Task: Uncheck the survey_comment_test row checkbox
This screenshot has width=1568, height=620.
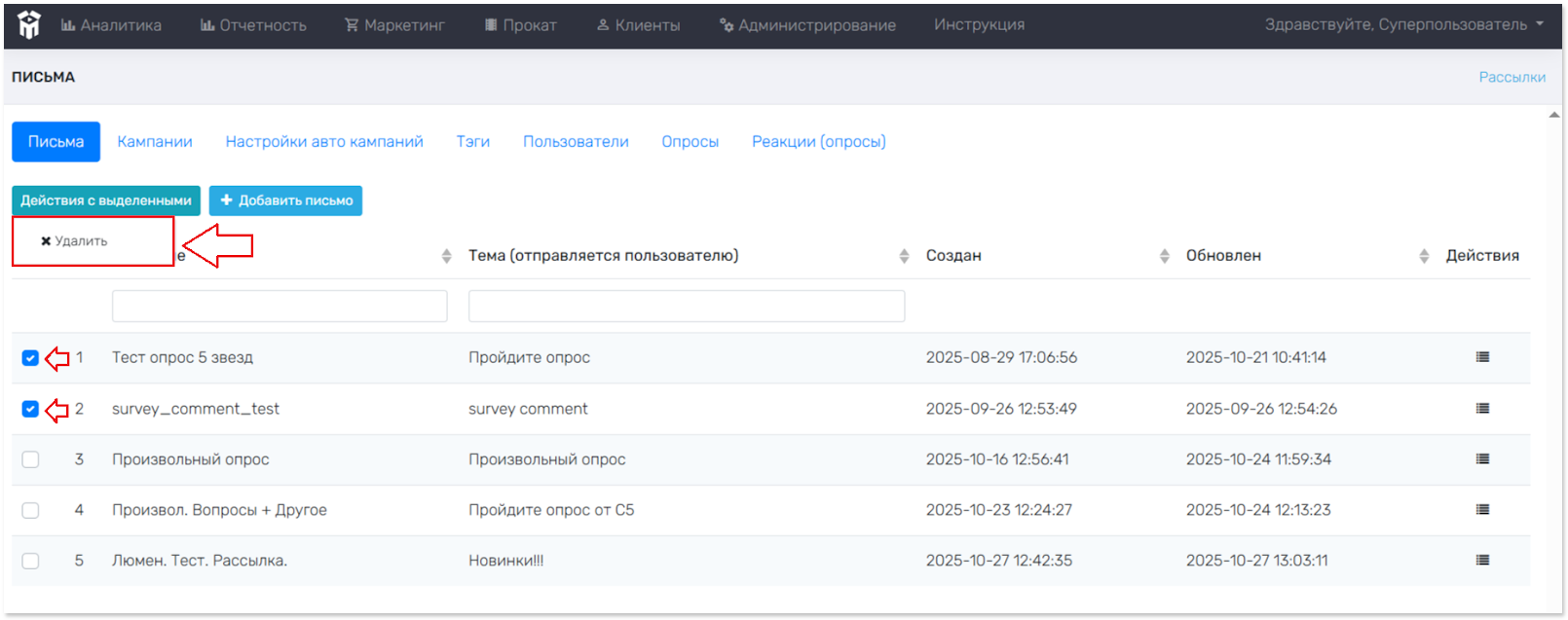Action: [30, 409]
